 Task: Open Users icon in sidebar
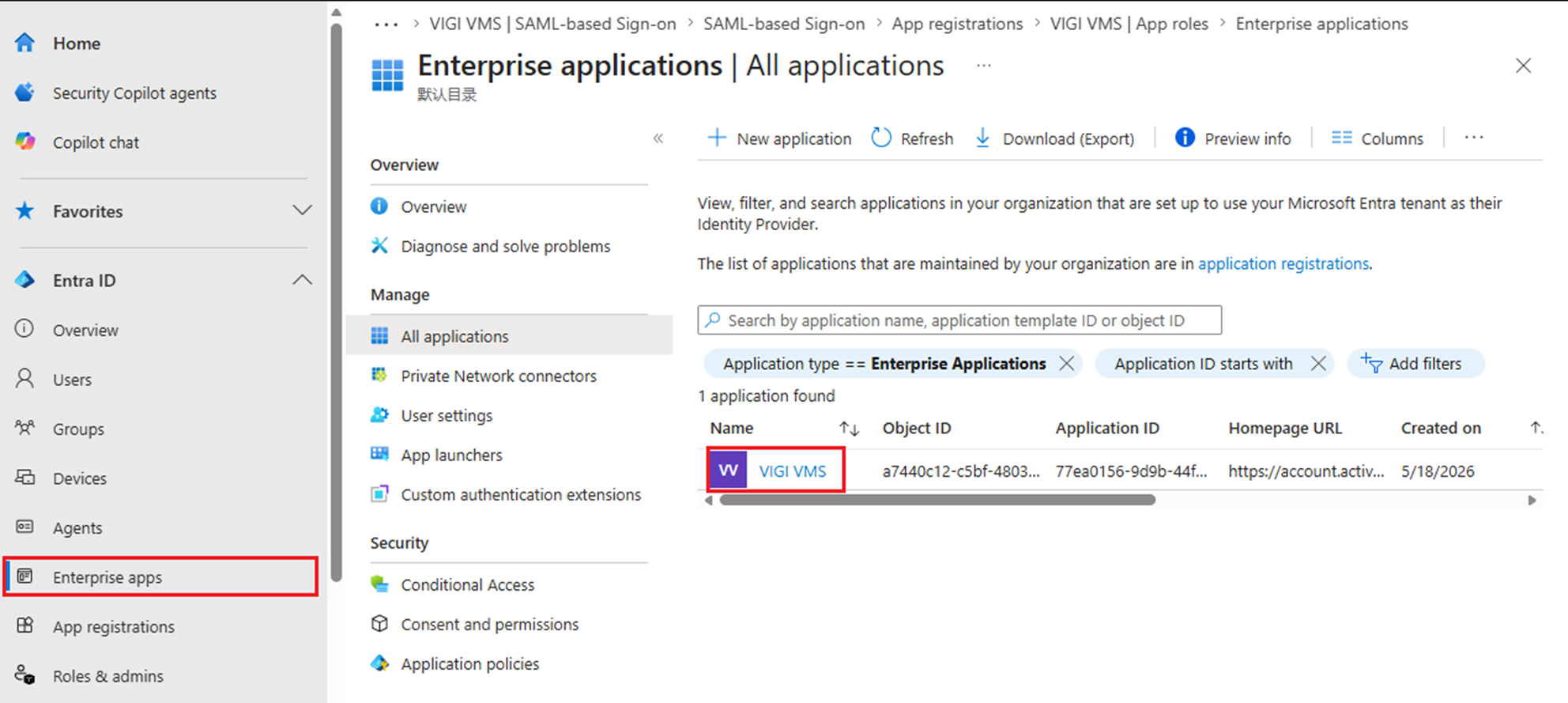[25, 379]
